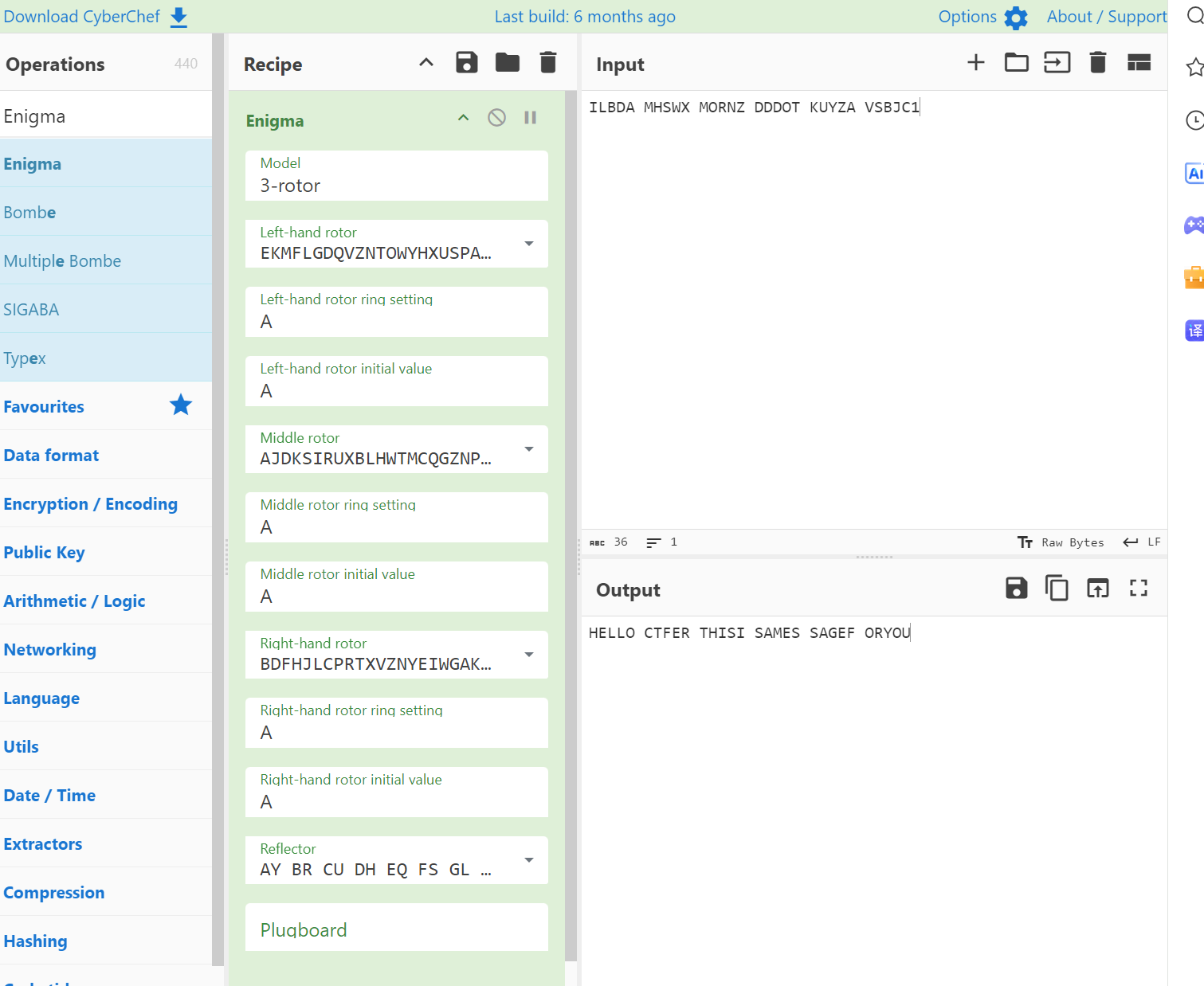Replace input with output icon
This screenshot has width=1204, height=986.
pyautogui.click(x=1098, y=589)
